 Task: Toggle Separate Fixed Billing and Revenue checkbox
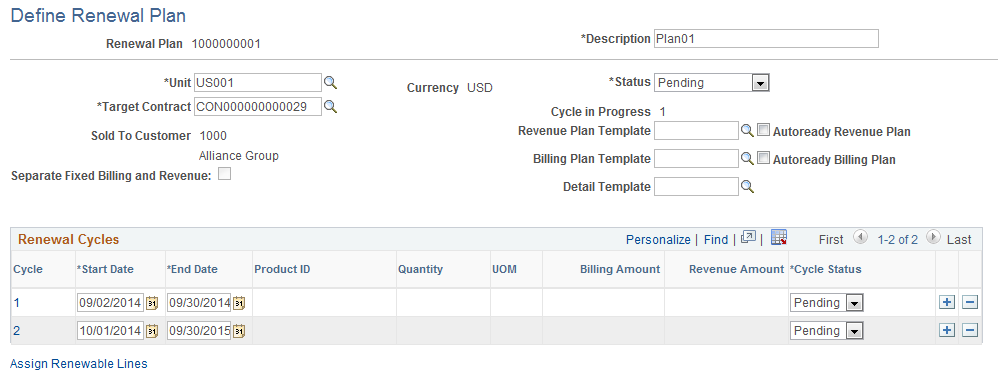(x=224, y=174)
